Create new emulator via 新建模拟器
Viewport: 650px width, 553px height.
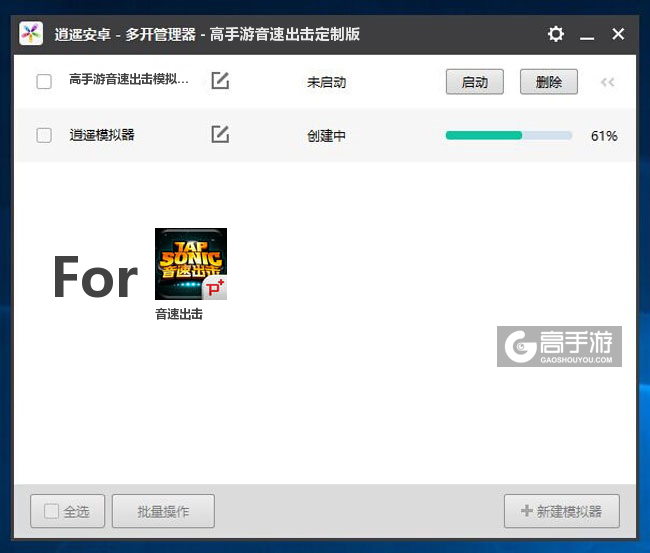562,511
